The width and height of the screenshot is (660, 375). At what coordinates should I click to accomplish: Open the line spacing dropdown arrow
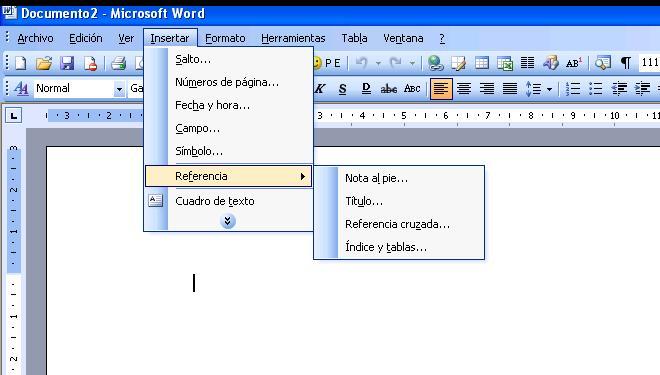[549, 89]
